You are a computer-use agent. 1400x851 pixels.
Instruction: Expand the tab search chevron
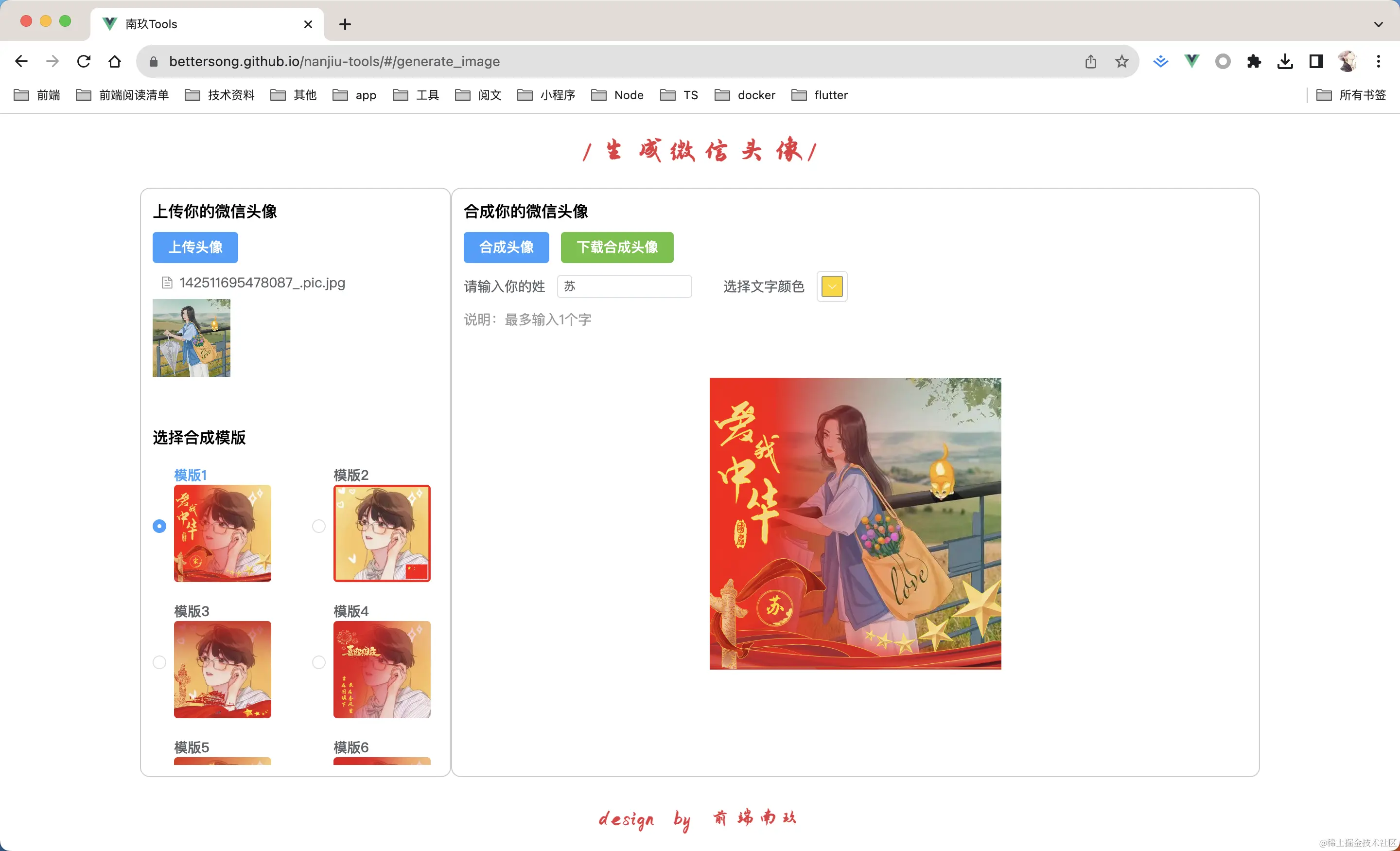pos(1379,24)
